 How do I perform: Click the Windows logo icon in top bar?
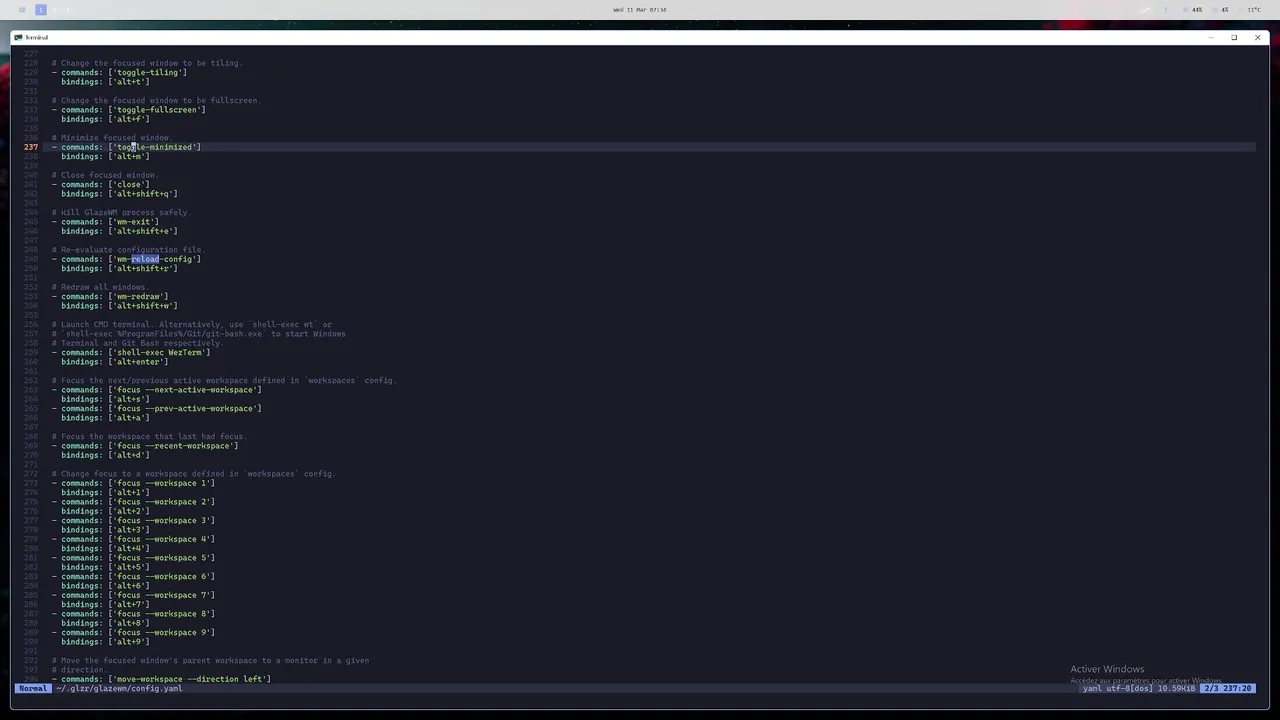tap(22, 10)
